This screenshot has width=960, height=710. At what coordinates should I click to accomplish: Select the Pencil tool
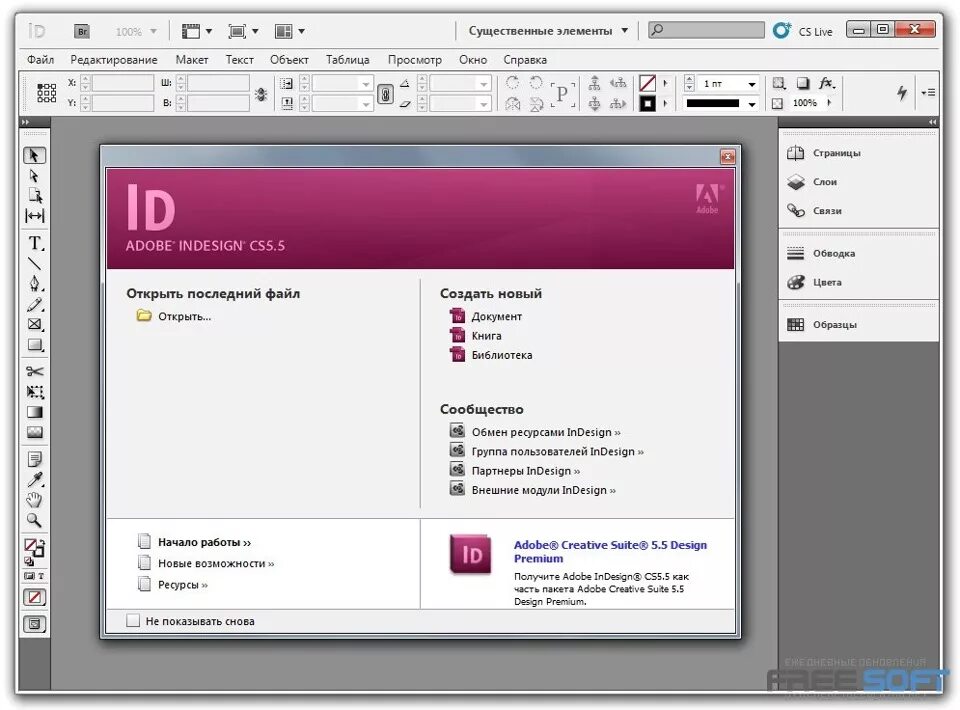point(35,304)
